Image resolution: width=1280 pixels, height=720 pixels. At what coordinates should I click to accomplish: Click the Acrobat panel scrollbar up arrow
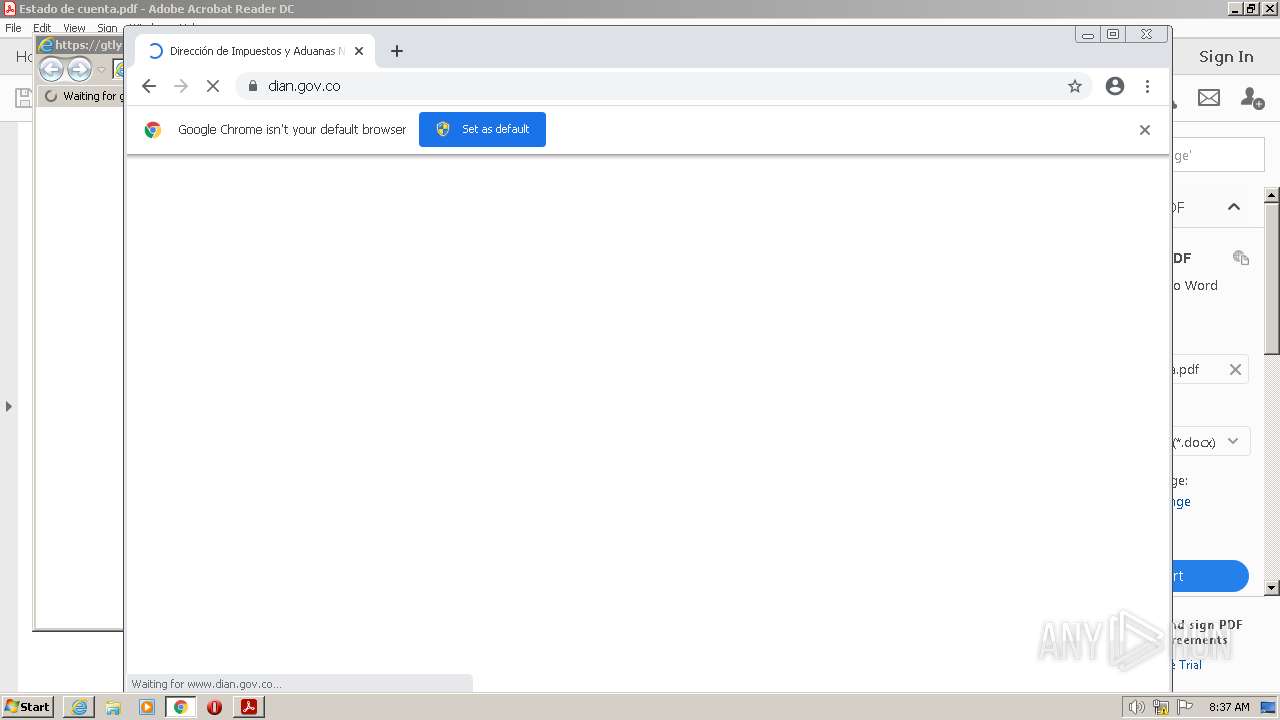click(1272, 194)
